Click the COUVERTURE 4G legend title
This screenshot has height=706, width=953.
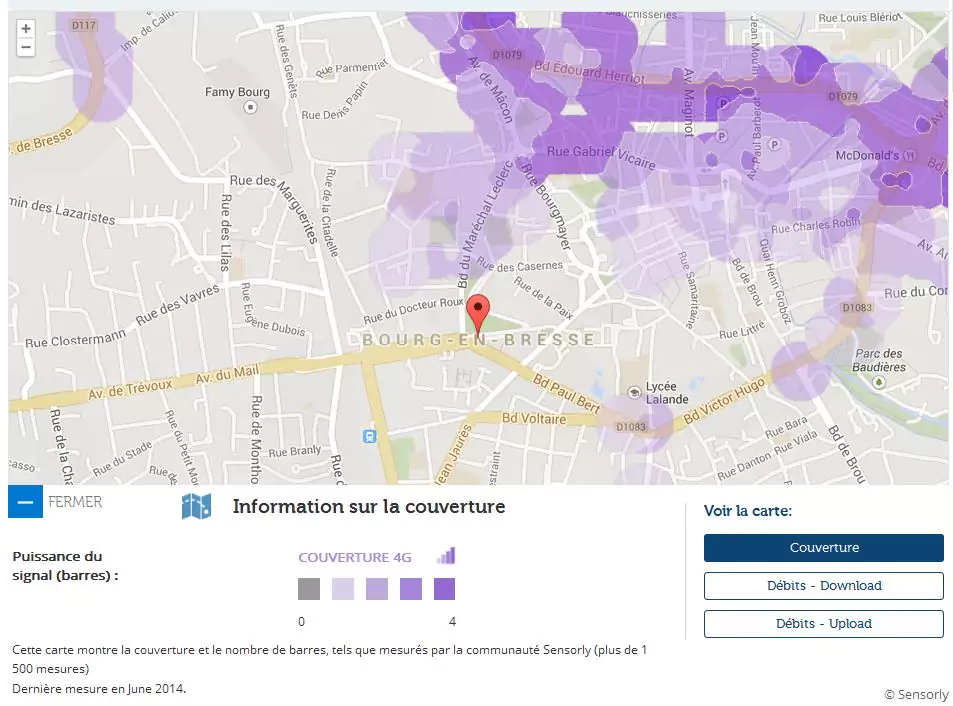355,558
